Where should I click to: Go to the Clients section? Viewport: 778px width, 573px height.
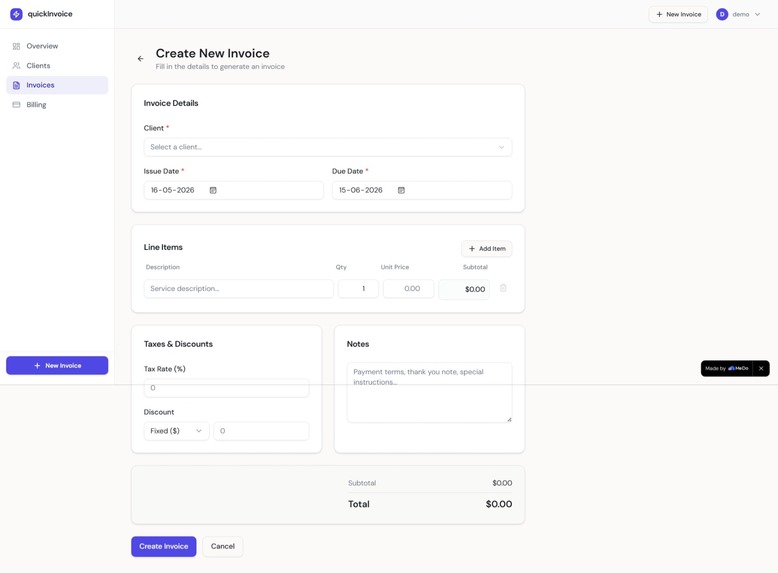pyautogui.click(x=57, y=65)
